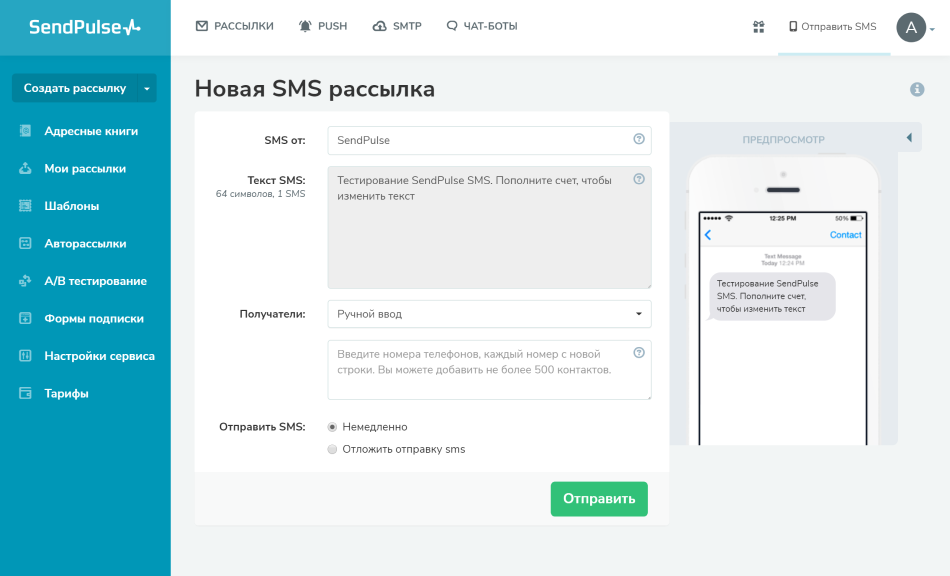The image size is (950, 576).
Task: Click the phone numbers input text area
Action: coord(490,370)
